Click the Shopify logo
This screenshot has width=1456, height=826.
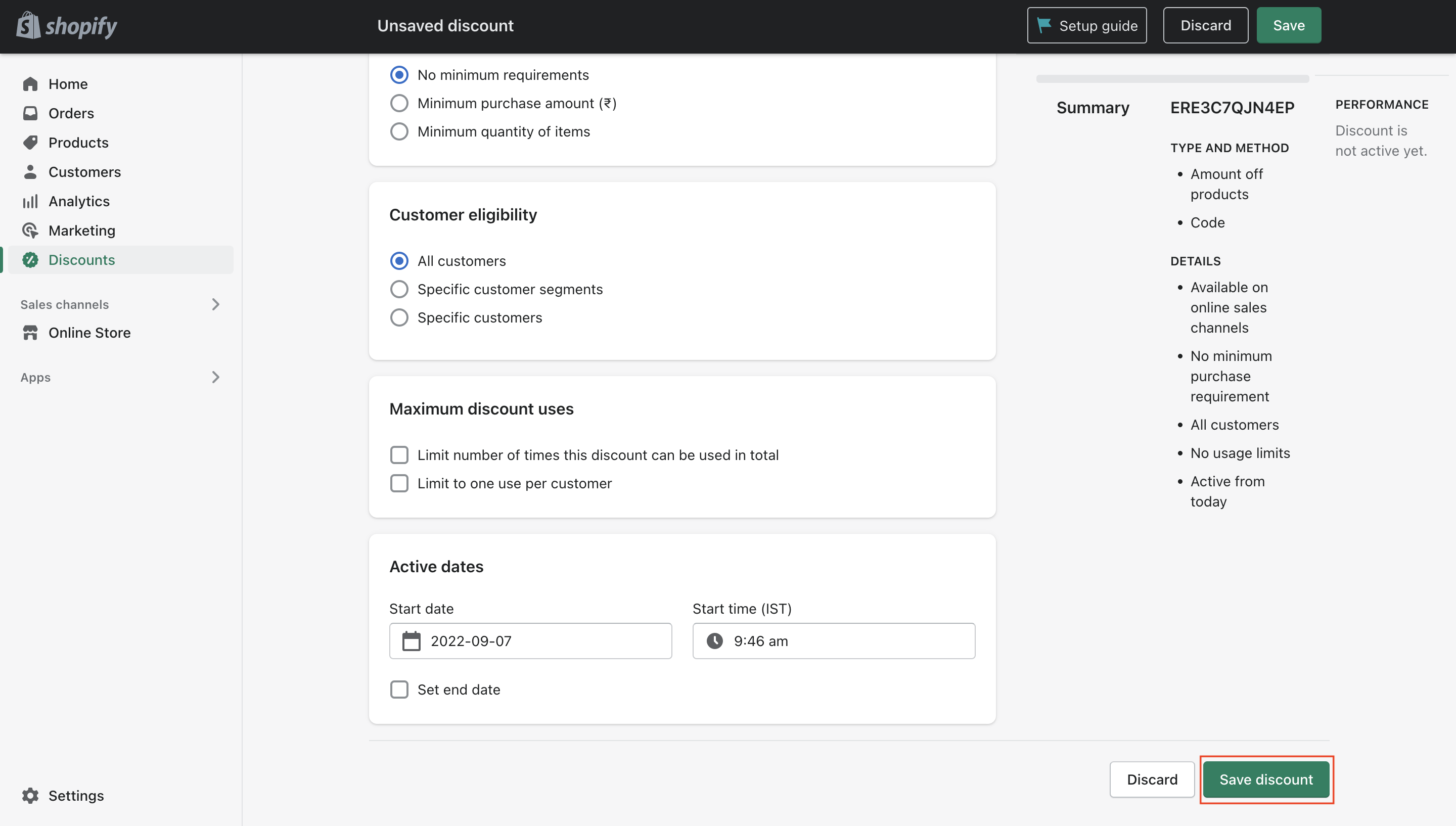(66, 26)
